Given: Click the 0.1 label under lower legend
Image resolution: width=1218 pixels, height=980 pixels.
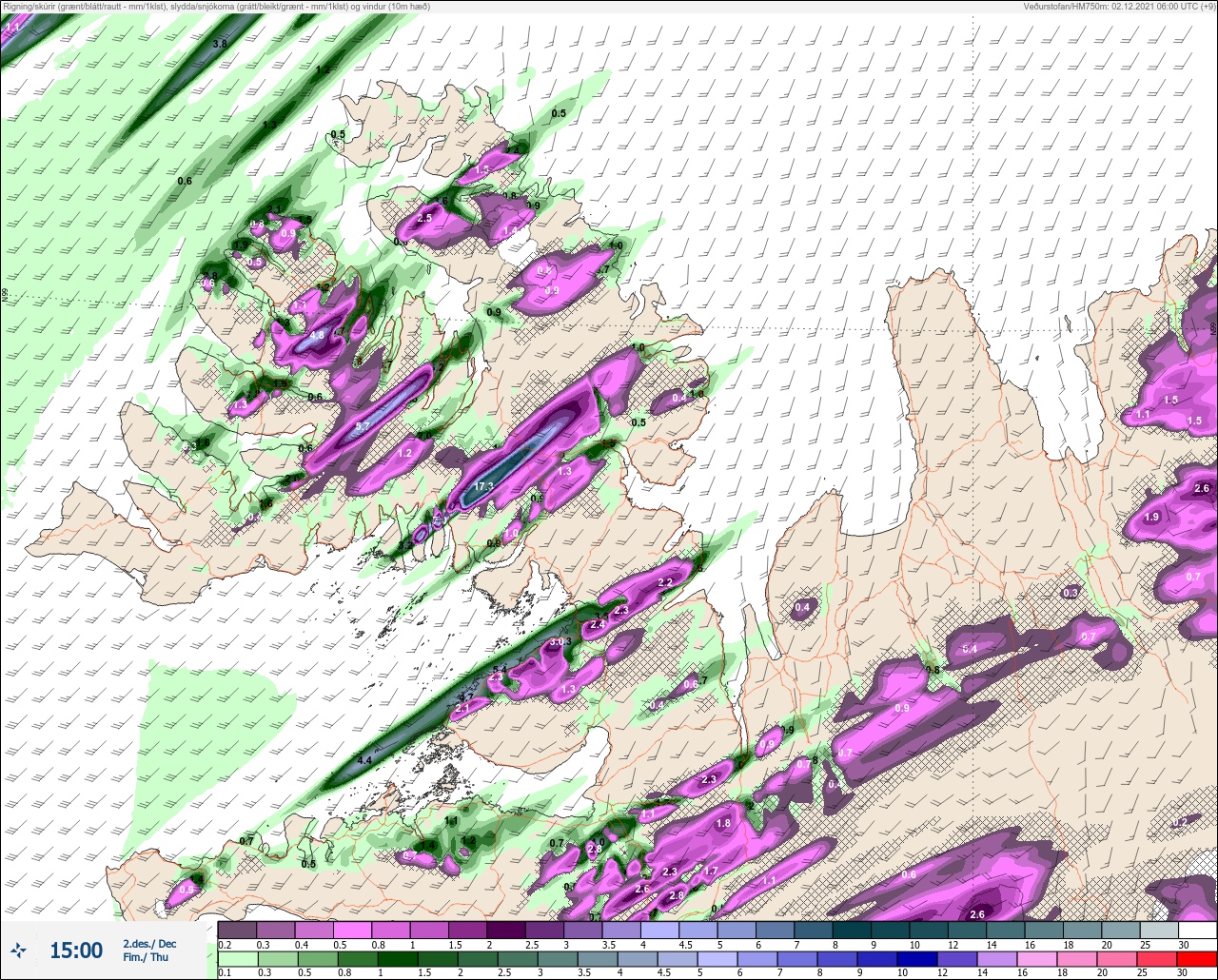Looking at the screenshot, I should click(x=224, y=972).
